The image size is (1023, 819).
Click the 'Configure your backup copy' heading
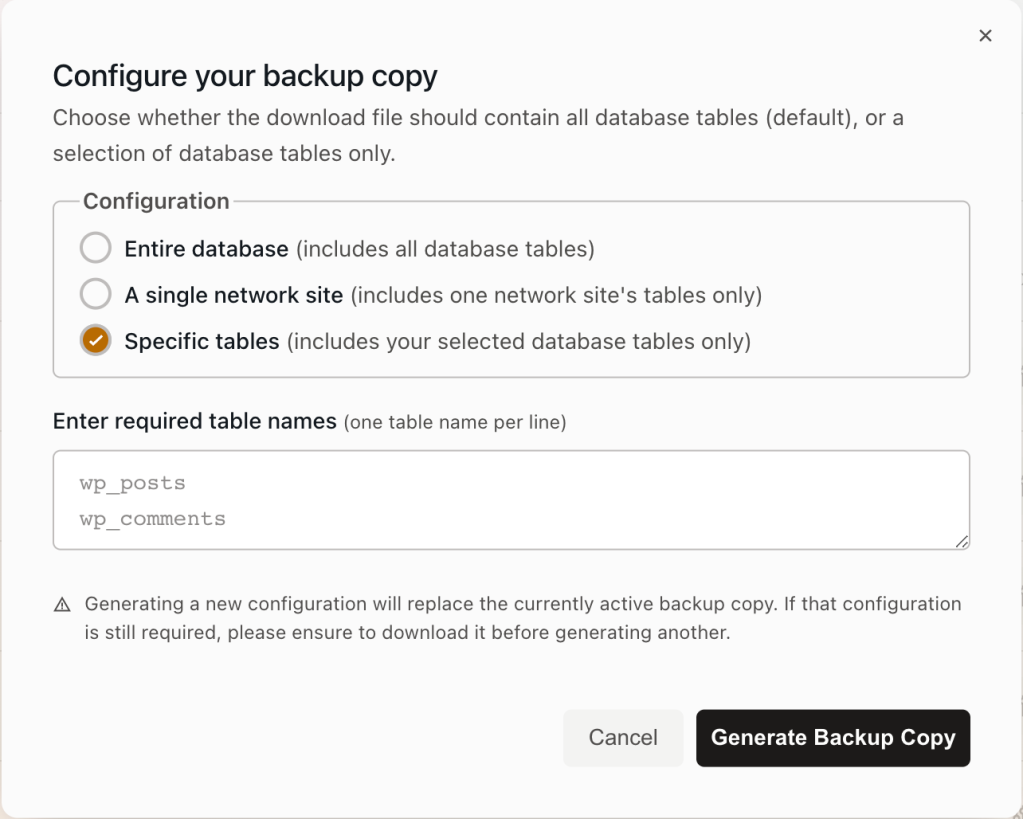coord(245,76)
